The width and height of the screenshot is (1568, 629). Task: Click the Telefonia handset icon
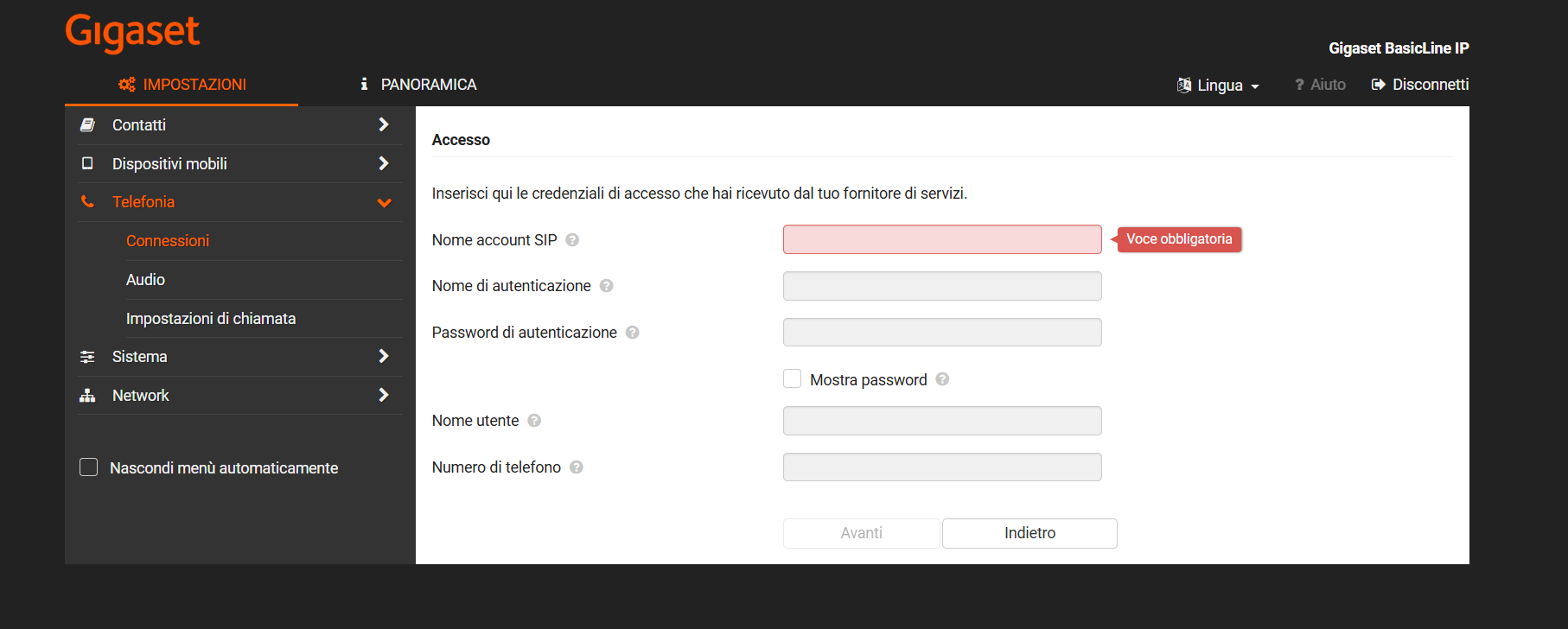tap(88, 201)
